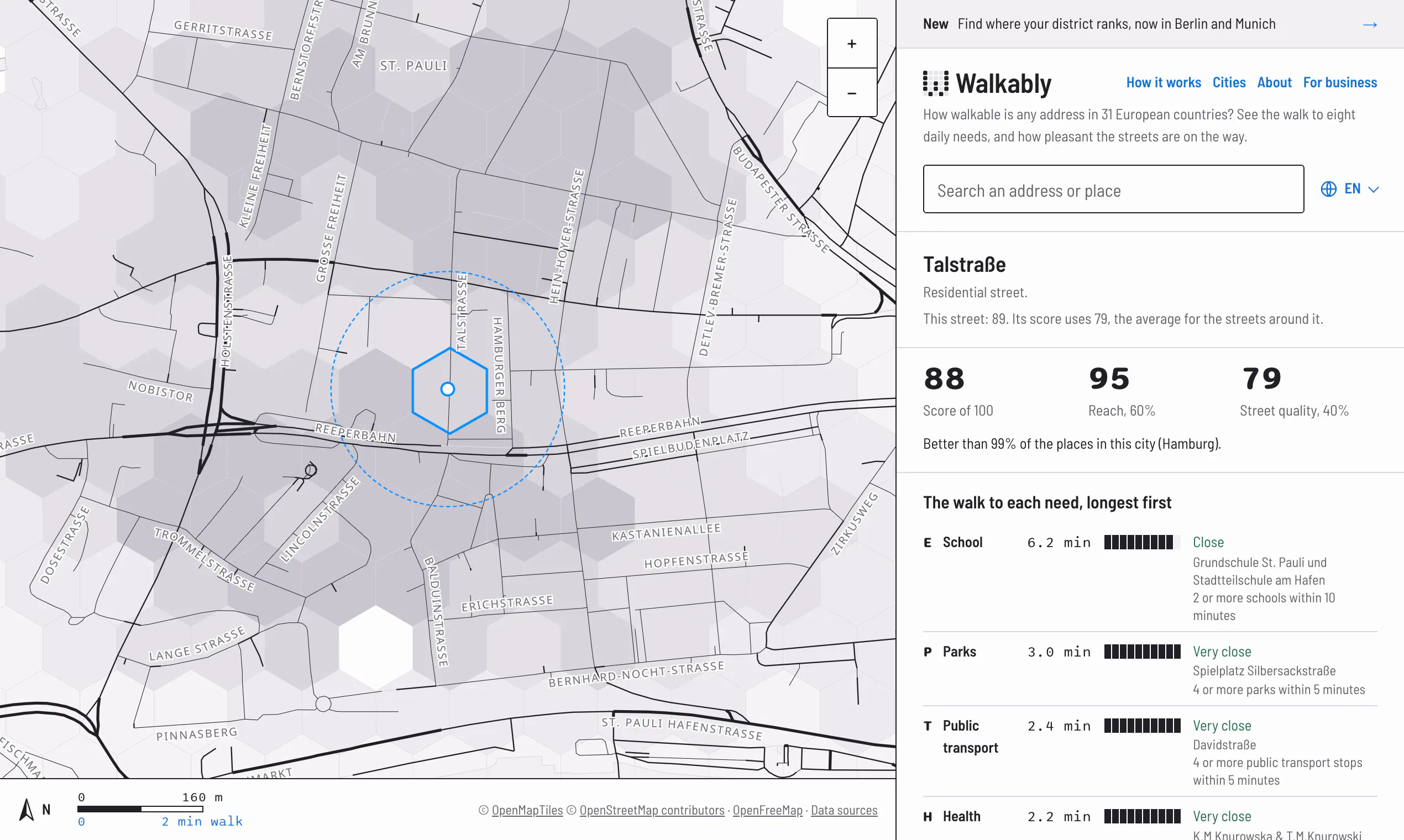The image size is (1404, 840).
Task: Open the OpenFreeMap link
Action: pos(767,810)
